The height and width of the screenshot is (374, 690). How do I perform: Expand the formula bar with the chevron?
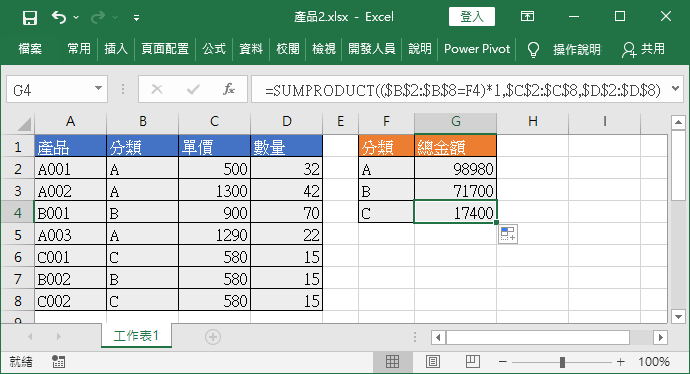[x=676, y=89]
